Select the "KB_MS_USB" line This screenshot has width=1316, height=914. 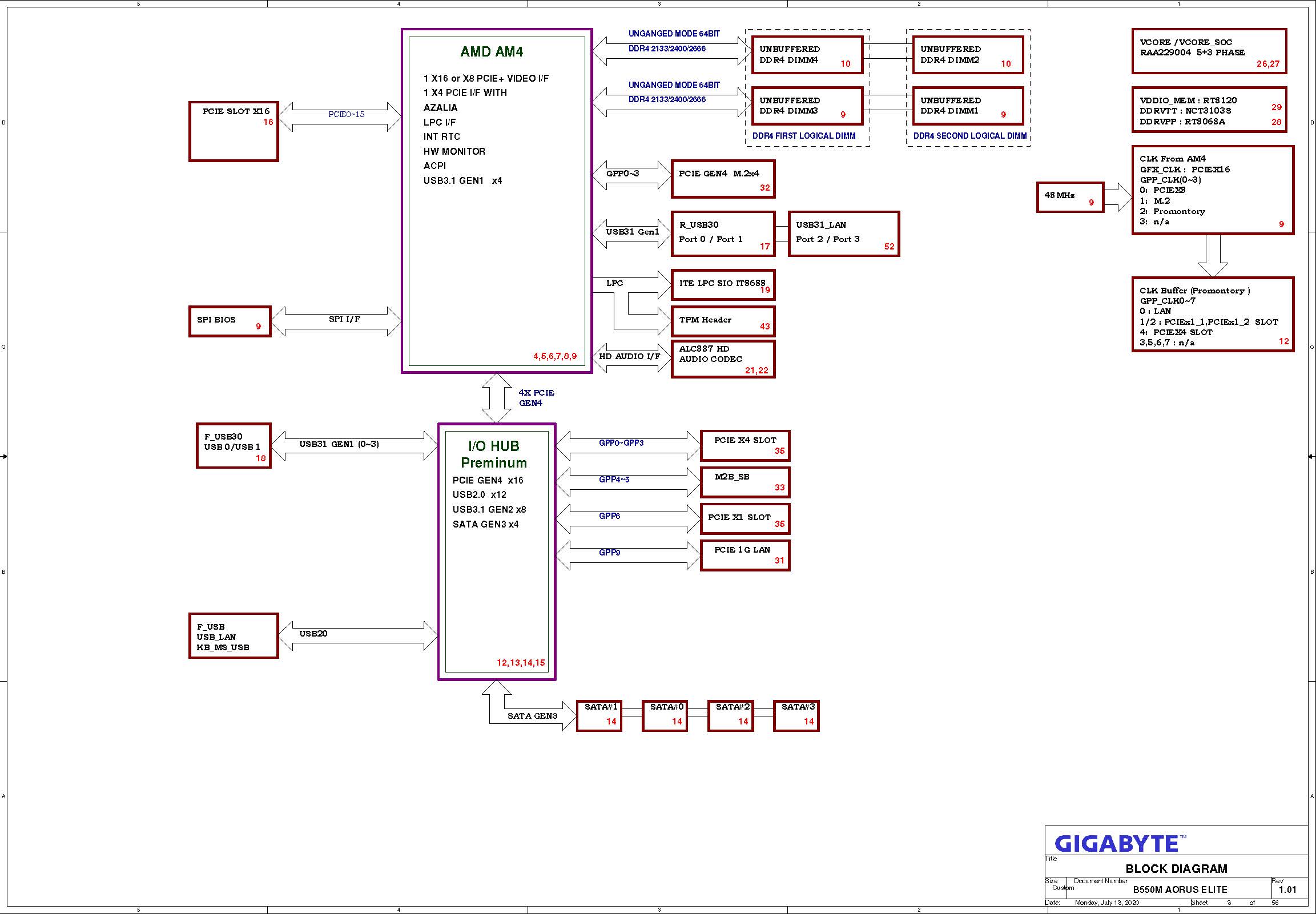pos(223,648)
